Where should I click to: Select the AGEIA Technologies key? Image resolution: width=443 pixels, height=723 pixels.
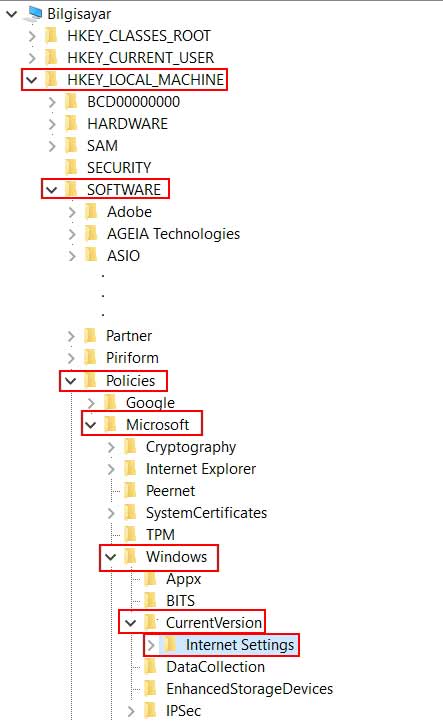(173, 234)
